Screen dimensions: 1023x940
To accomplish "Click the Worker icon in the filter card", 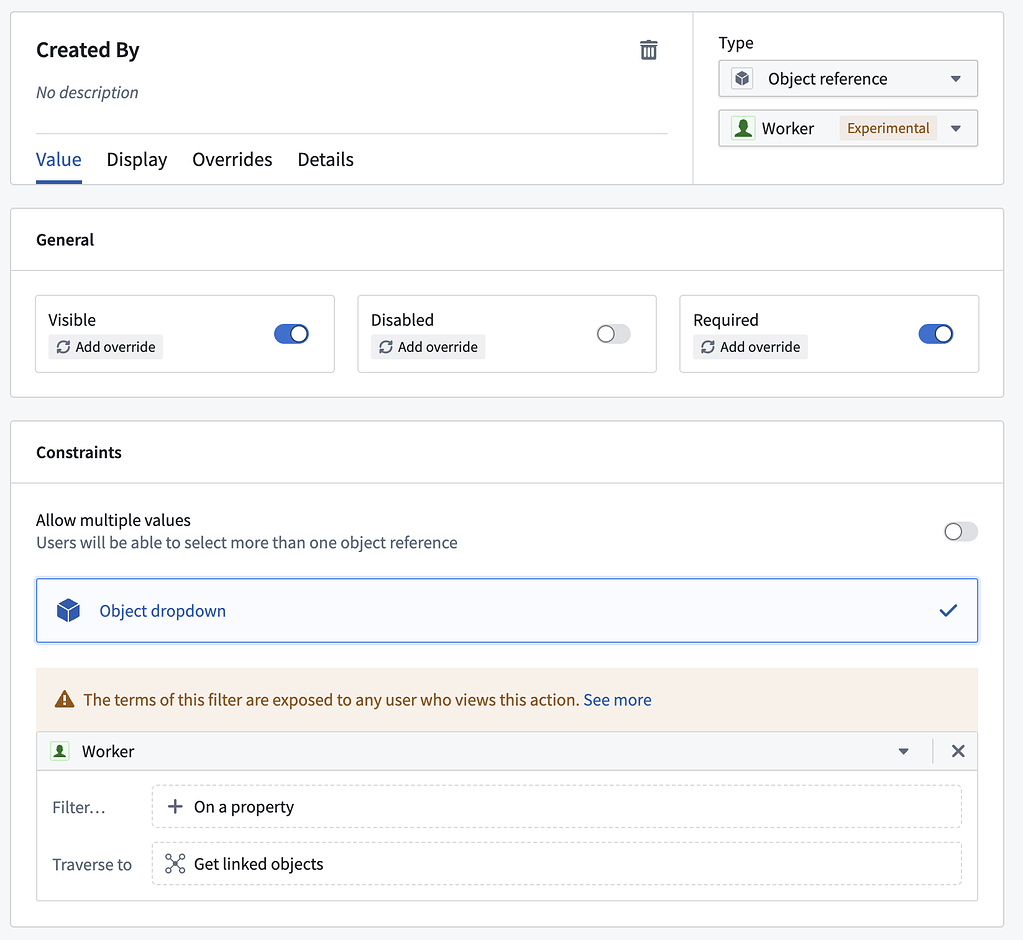I will point(59,751).
